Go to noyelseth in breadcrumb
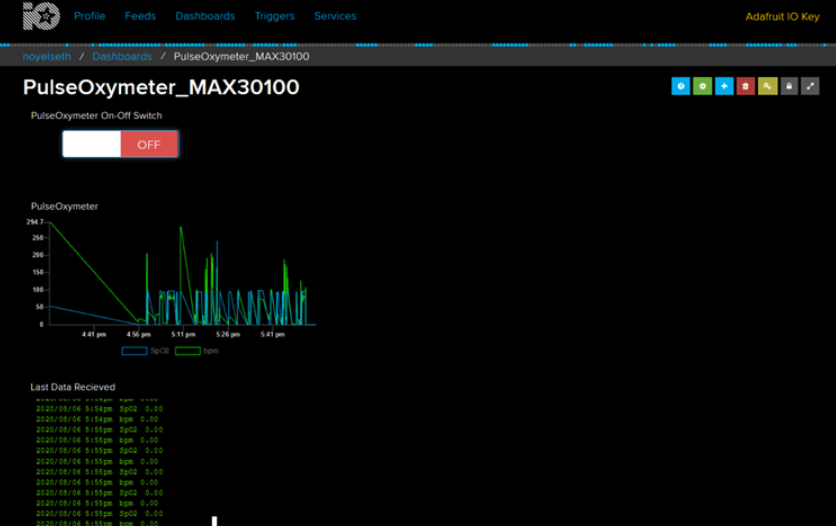836x526 pixels. point(47,57)
